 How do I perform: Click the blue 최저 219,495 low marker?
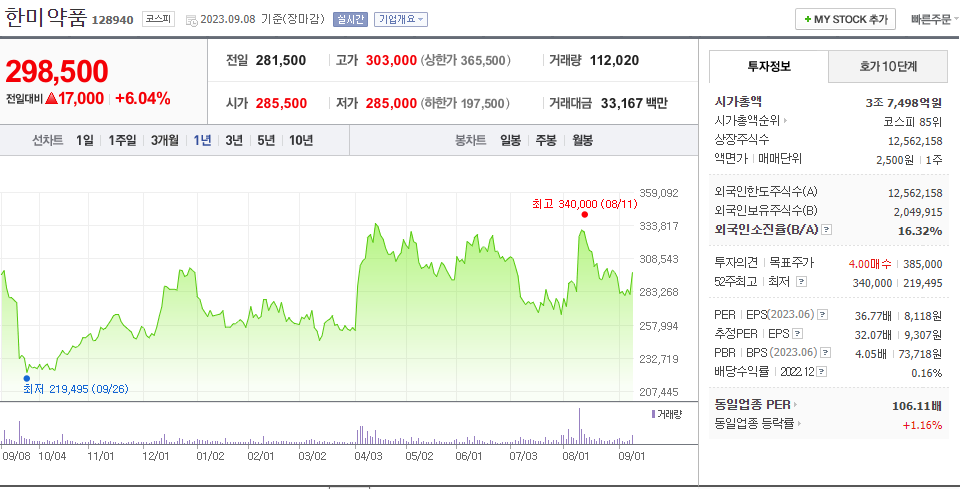pos(26,378)
